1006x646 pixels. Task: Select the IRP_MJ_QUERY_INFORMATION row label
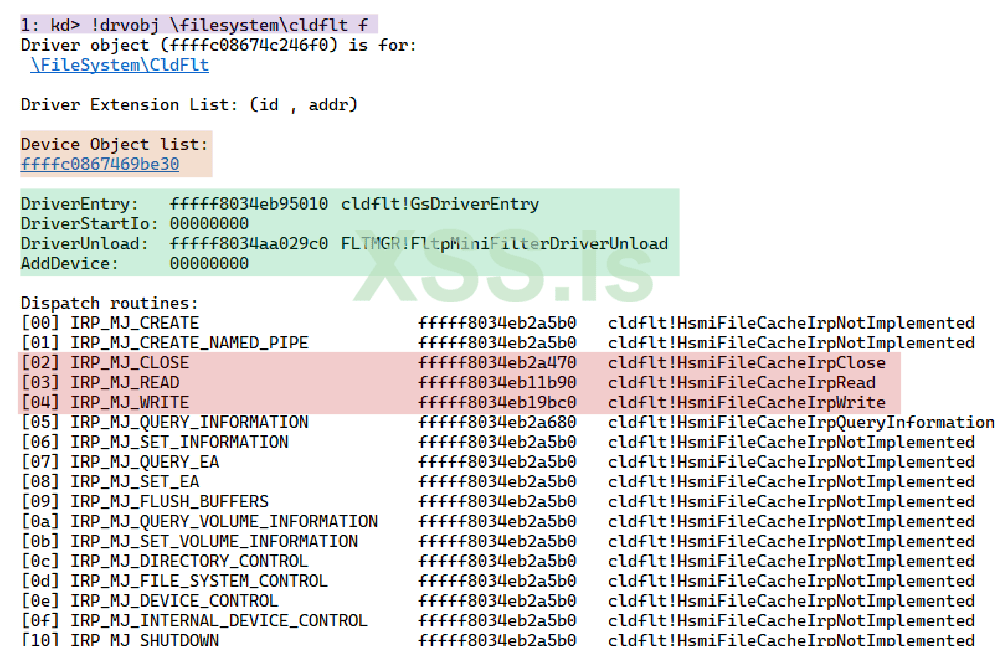tap(189, 423)
